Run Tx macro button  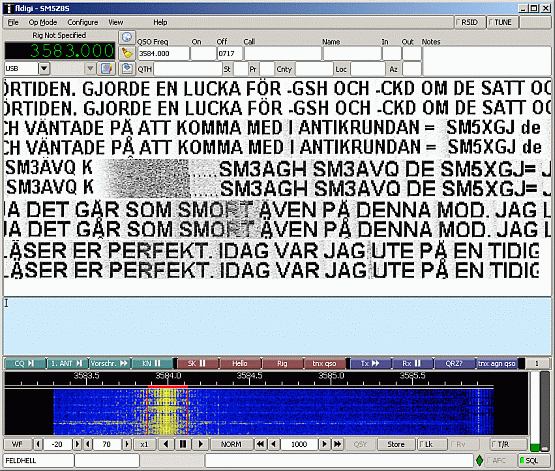pos(370,363)
